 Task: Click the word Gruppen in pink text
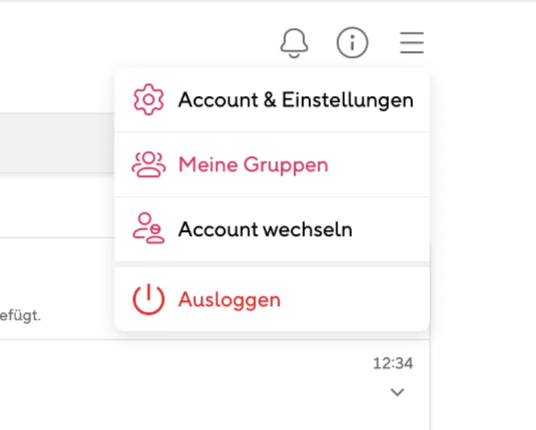click(286, 165)
